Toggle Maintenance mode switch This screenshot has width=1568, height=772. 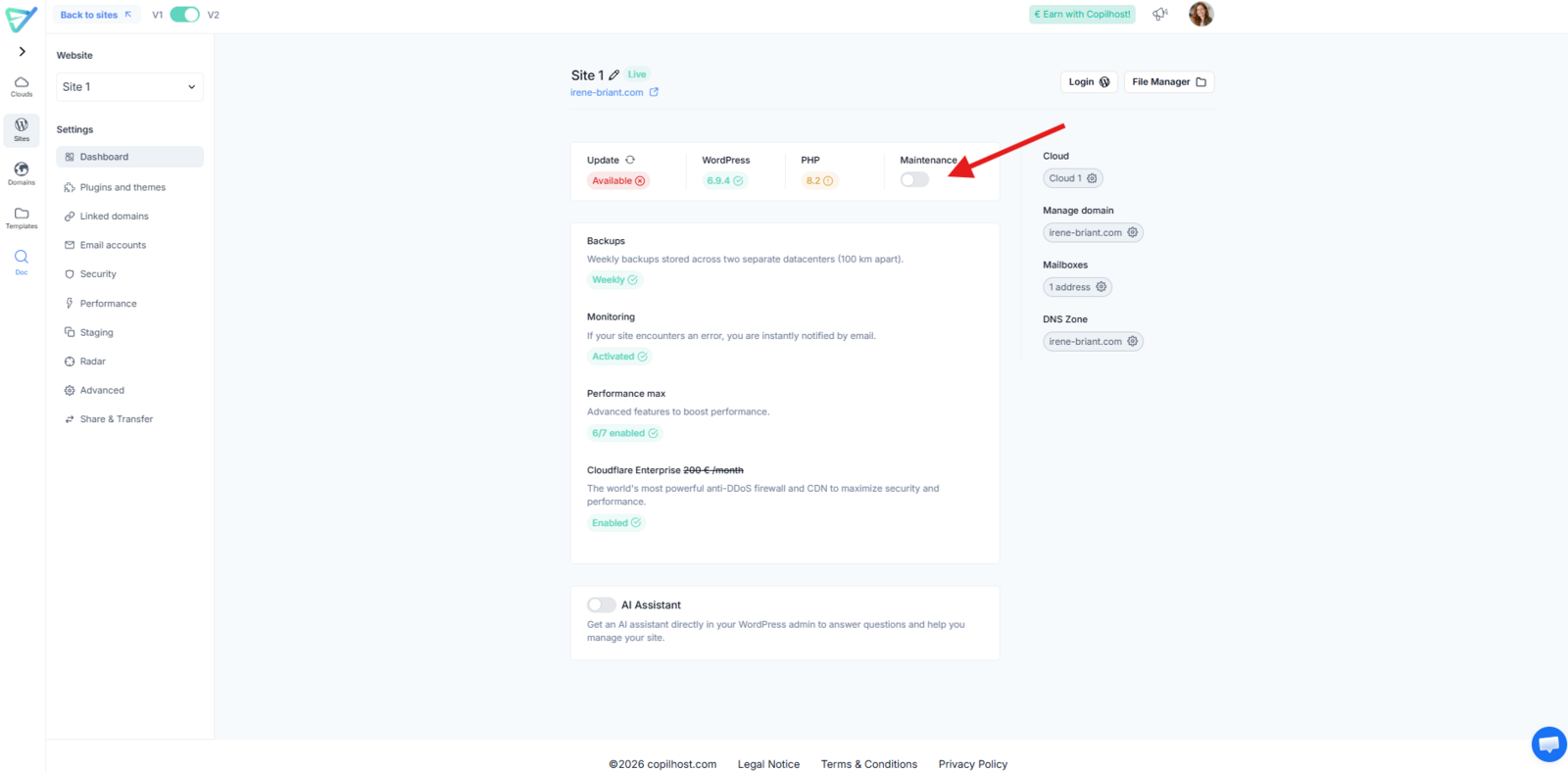coord(914,180)
